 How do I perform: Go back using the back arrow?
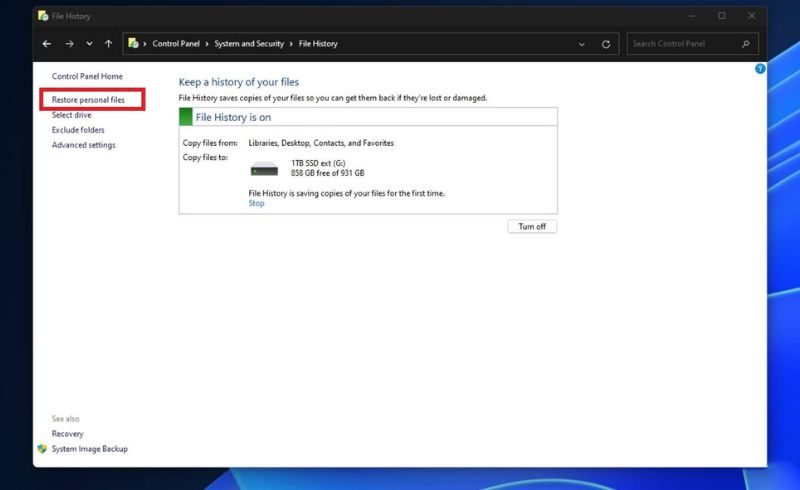(x=46, y=44)
